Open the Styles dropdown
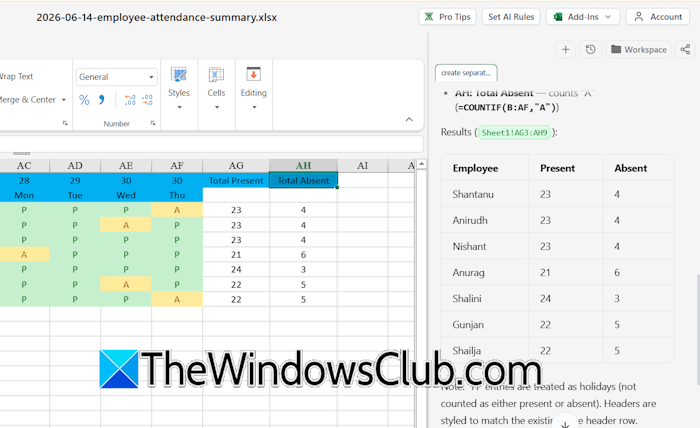Screen dimensions: 700x428 coord(179,88)
